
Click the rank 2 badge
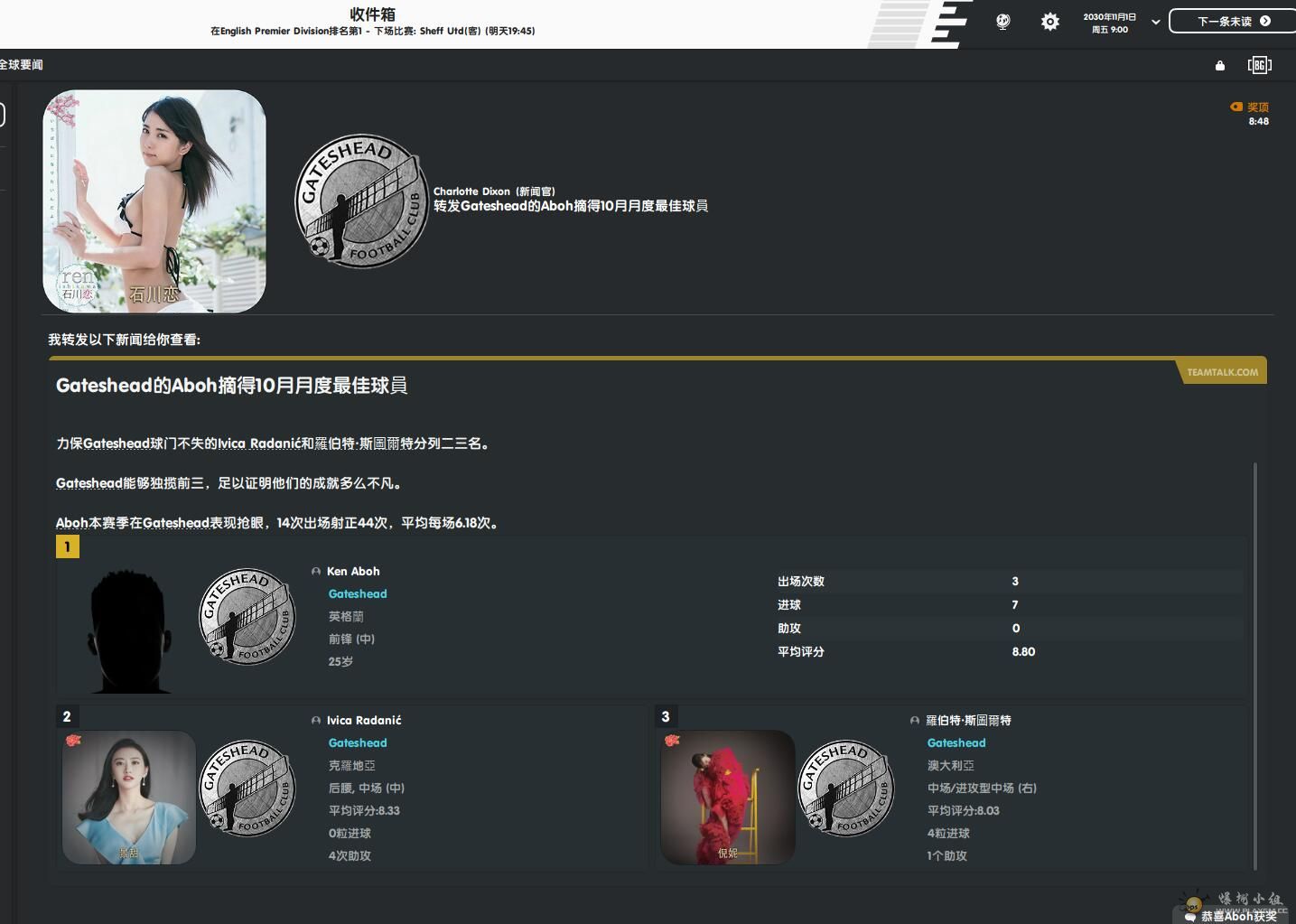tap(67, 717)
